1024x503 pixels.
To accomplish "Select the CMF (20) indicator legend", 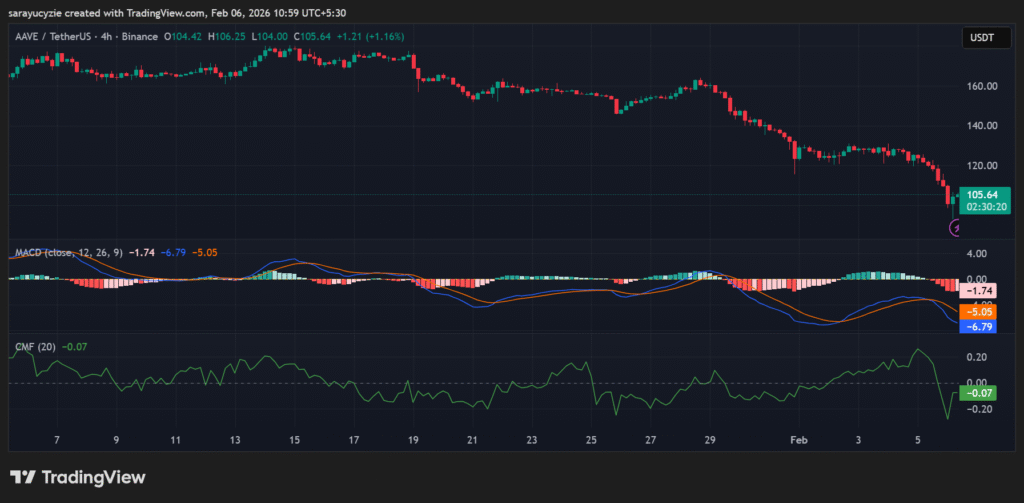I will click(35, 346).
